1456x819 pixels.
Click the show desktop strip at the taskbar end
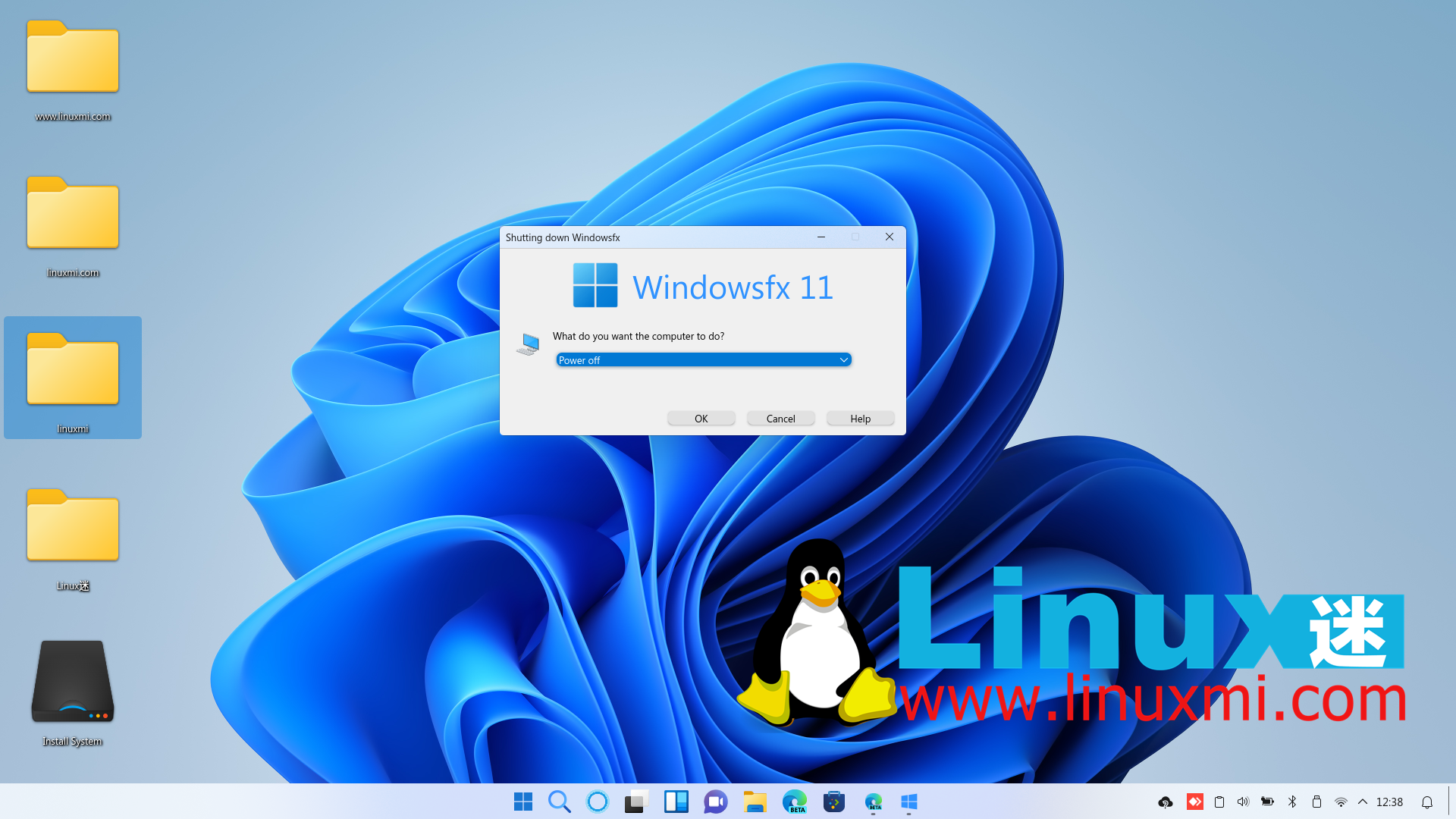(x=1451, y=802)
